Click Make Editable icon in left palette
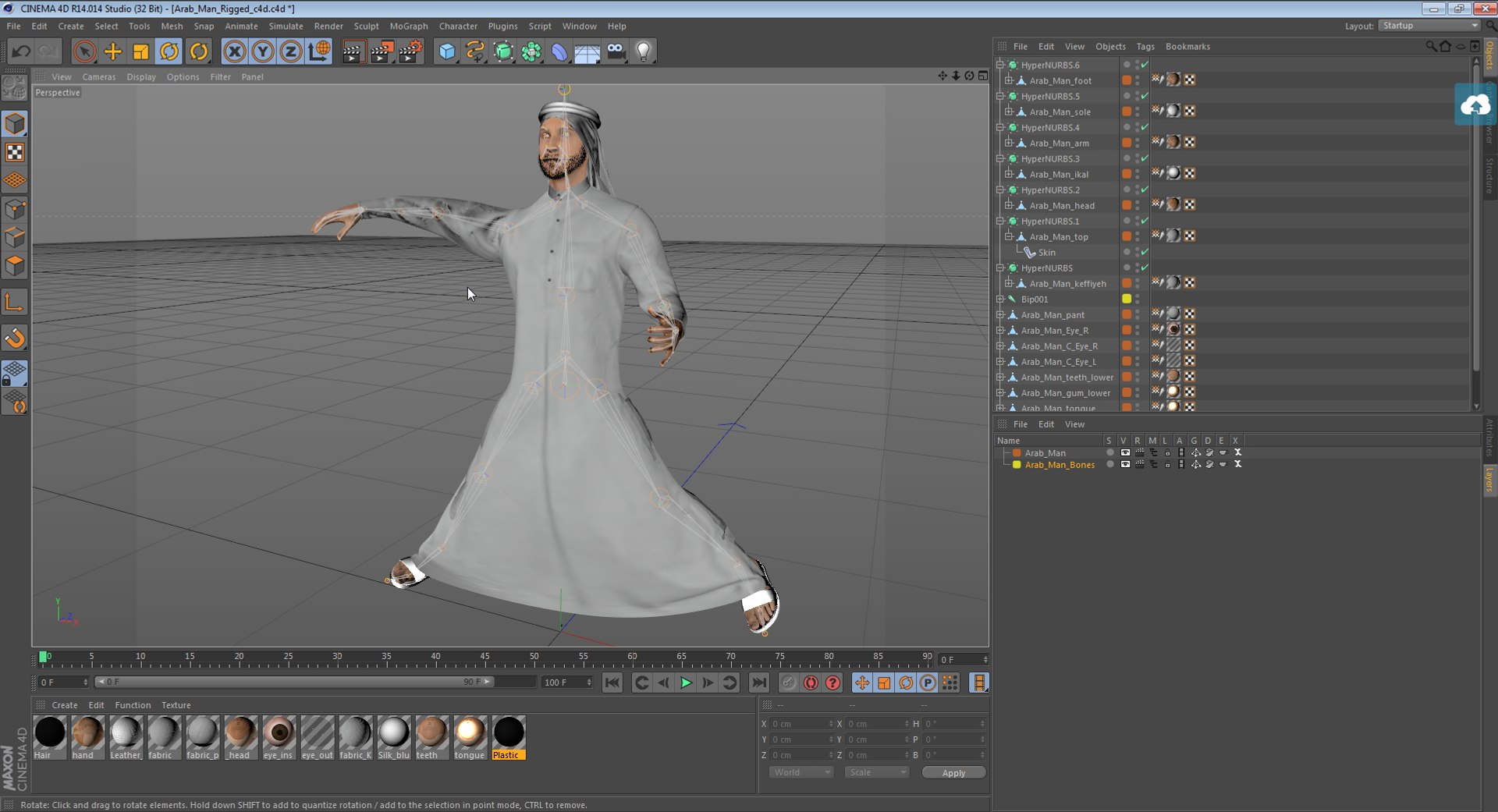Screen dimensions: 1498x812 15,87
